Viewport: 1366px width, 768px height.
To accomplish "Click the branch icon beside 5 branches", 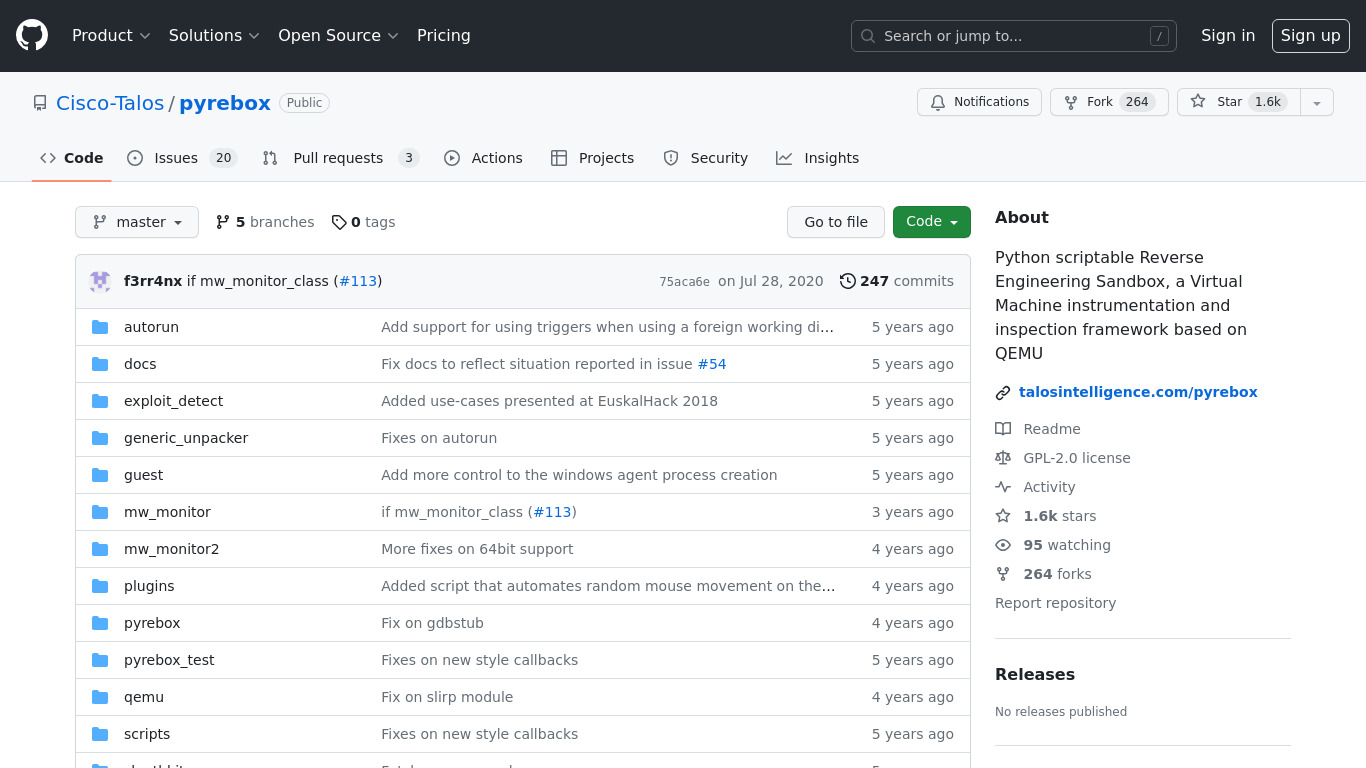I will [223, 222].
